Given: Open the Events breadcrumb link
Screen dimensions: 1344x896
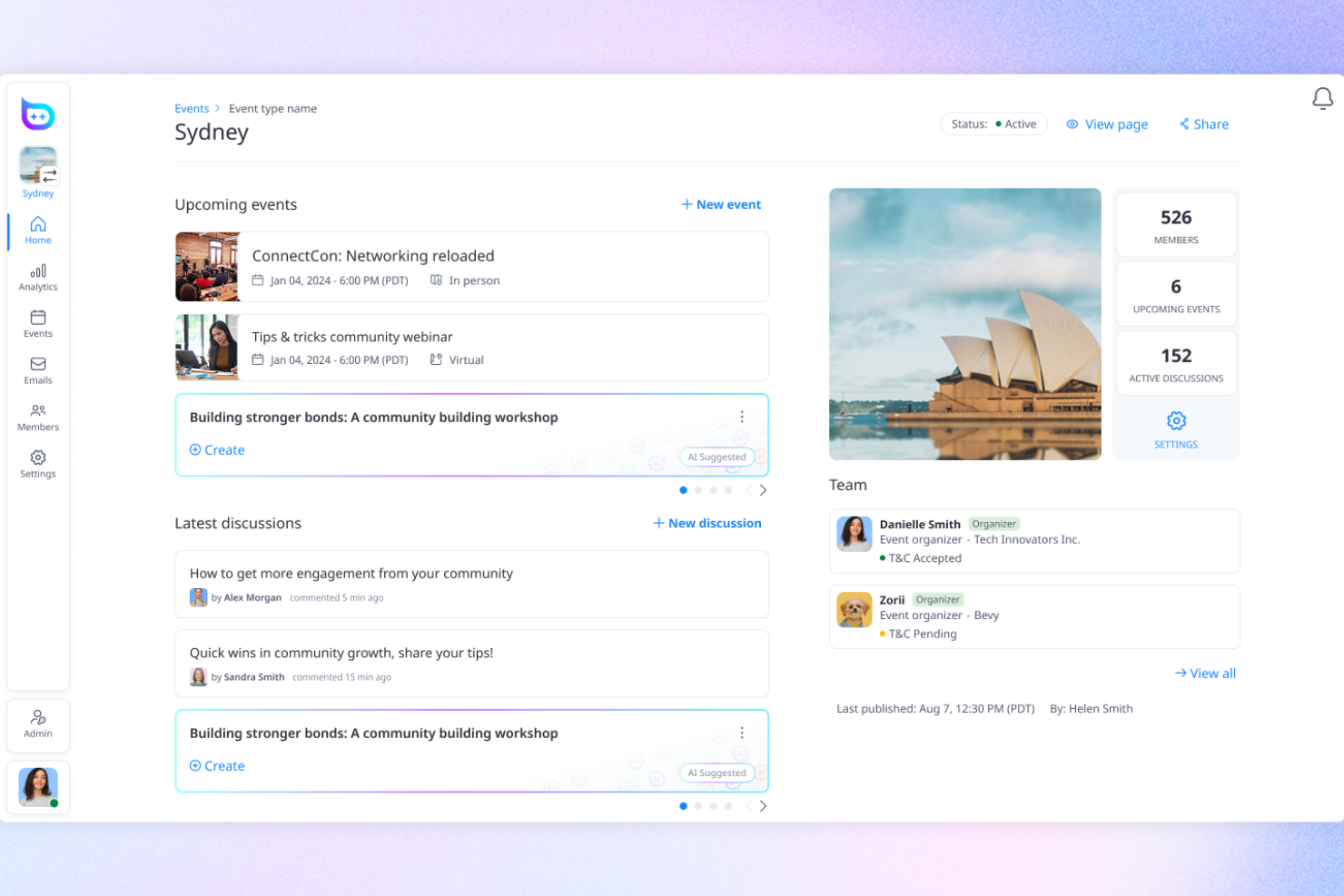Looking at the screenshot, I should 192,108.
